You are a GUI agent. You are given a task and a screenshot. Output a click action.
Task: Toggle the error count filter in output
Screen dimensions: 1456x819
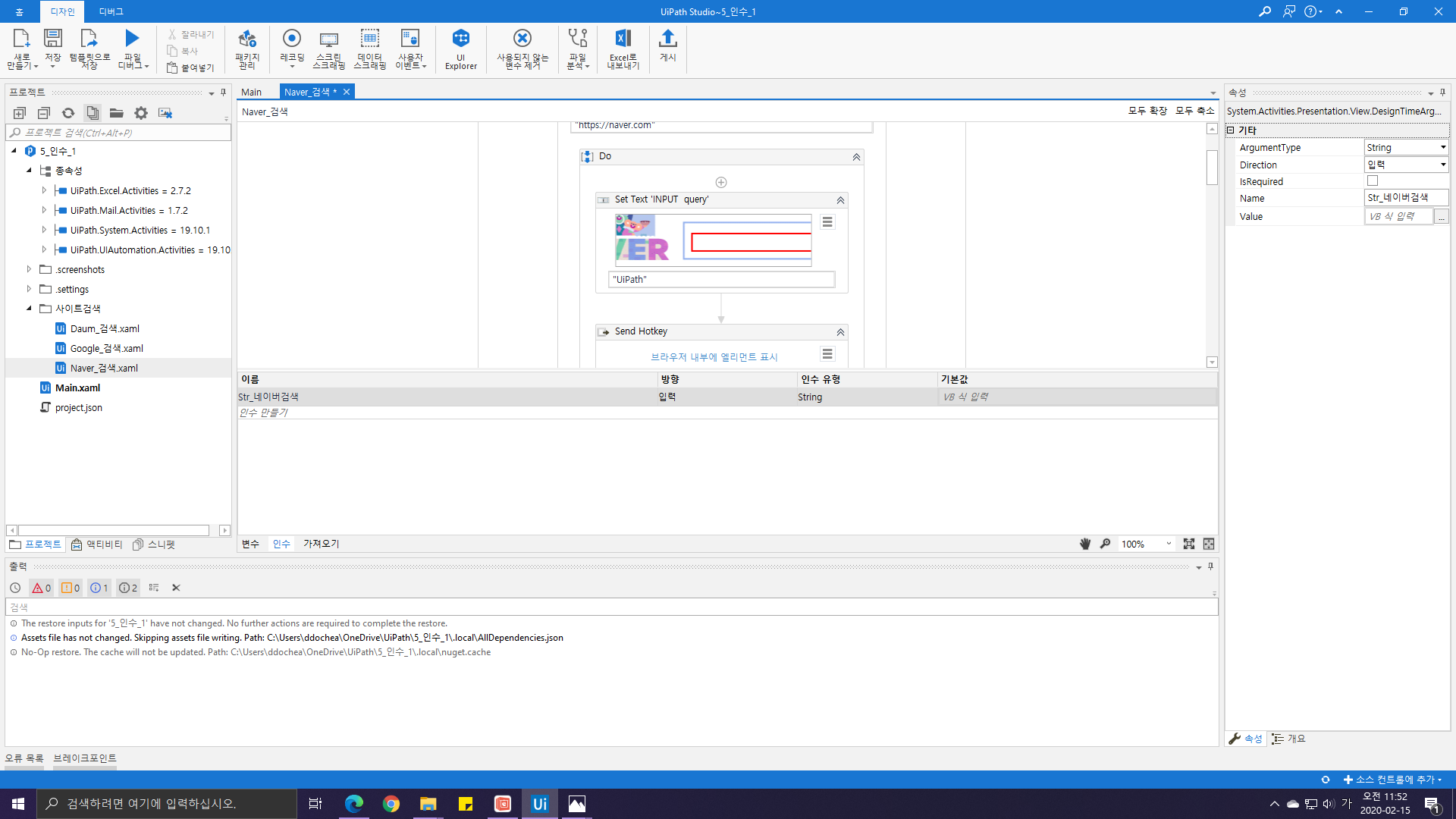42,588
